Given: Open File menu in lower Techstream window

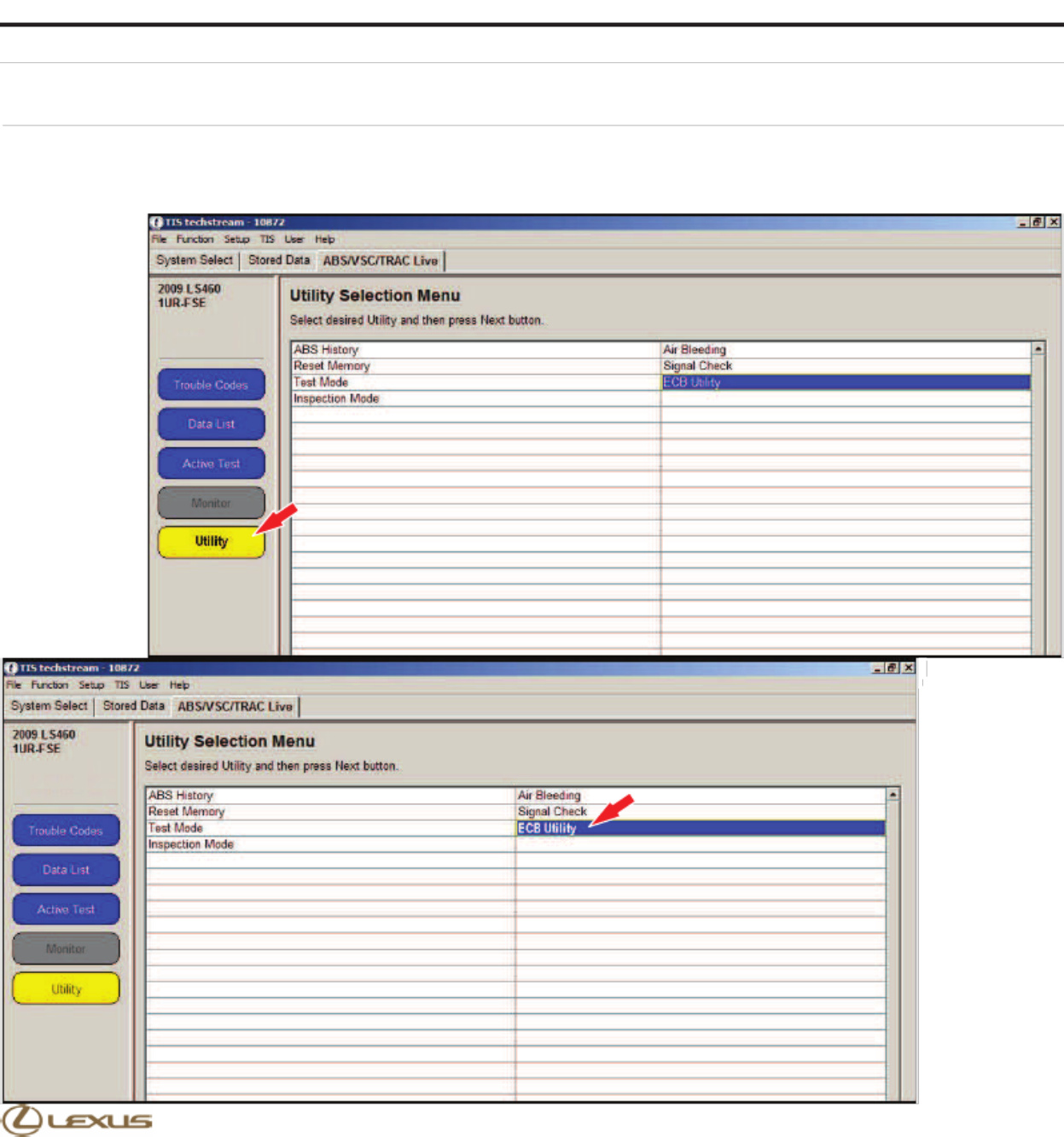Looking at the screenshot, I should click(x=14, y=685).
